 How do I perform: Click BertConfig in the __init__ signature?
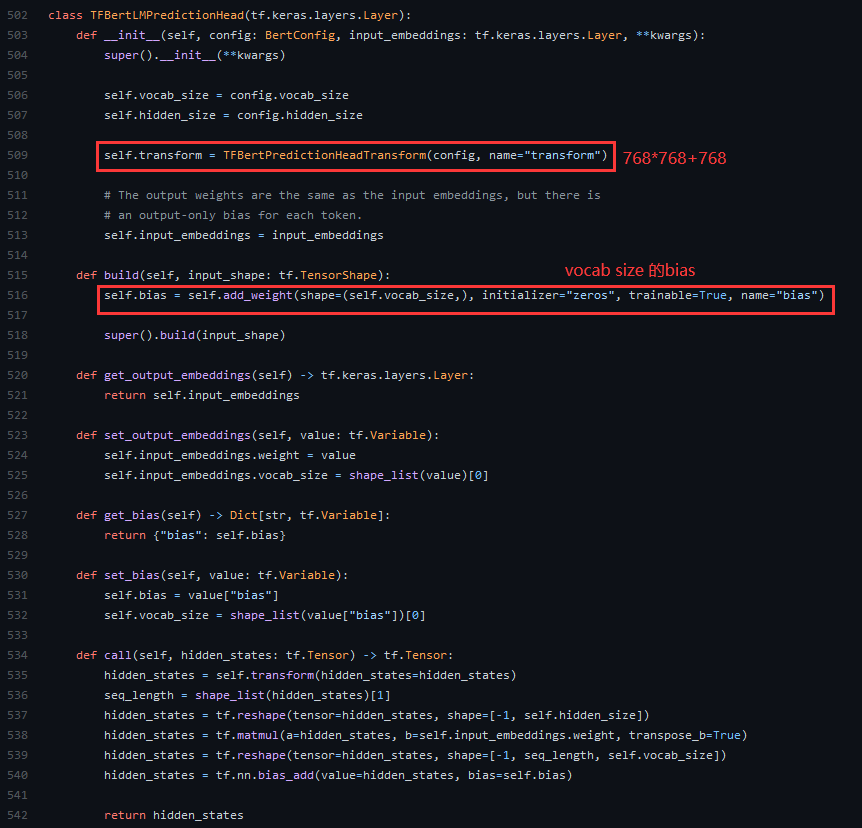300,35
